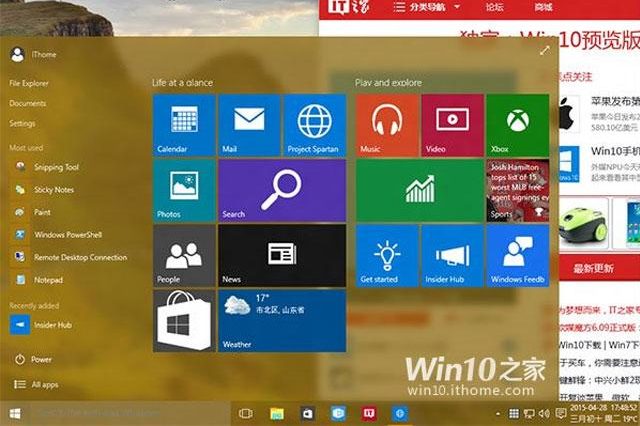This screenshot has width=640, height=426.
Task: Click the volume icon in system tray
Action: click(544, 414)
